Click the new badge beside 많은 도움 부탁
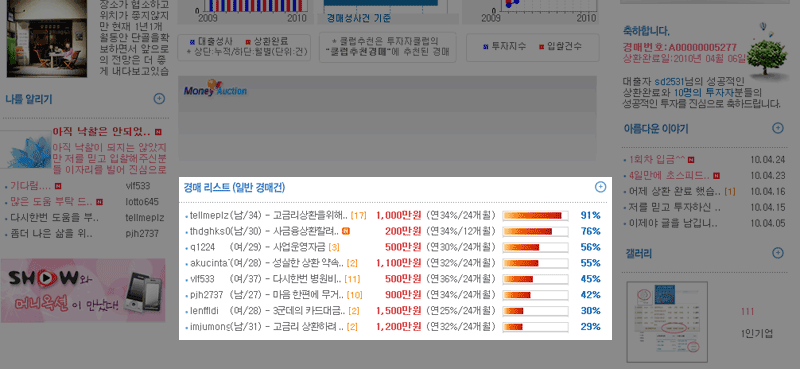This screenshot has width=800, height=369. (99, 202)
